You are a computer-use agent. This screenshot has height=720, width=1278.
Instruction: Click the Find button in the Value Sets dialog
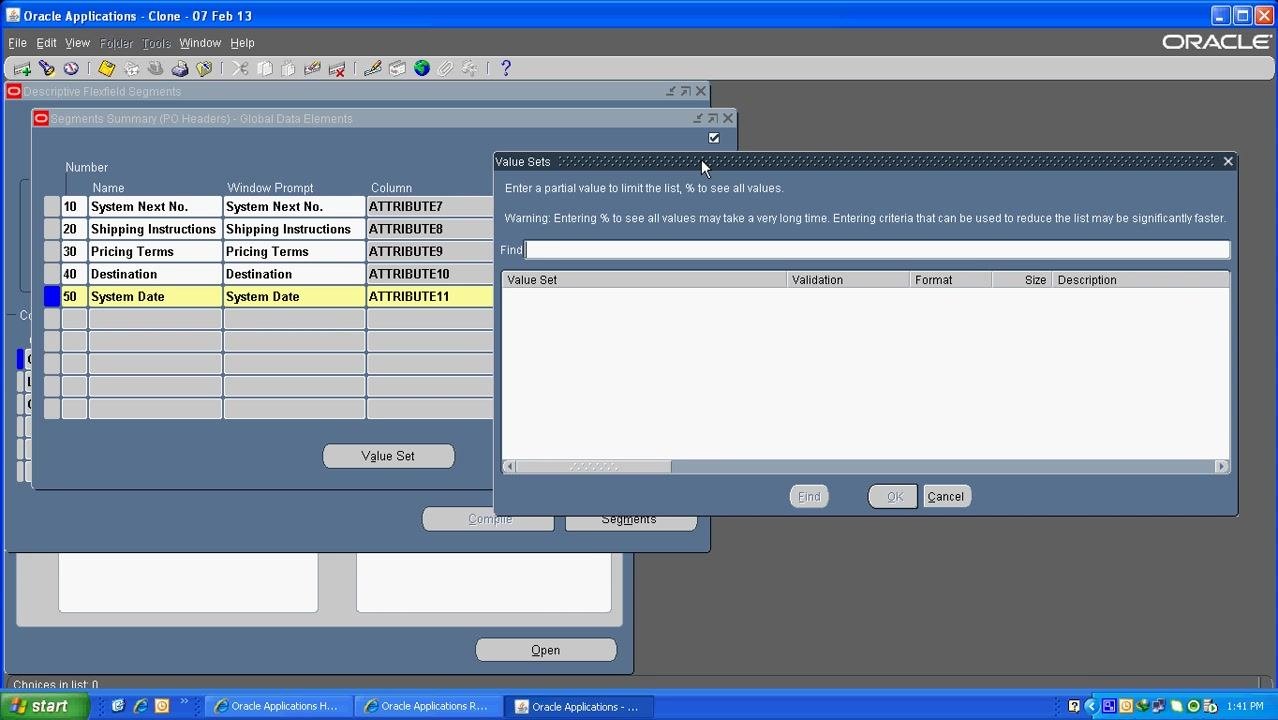[x=809, y=497]
